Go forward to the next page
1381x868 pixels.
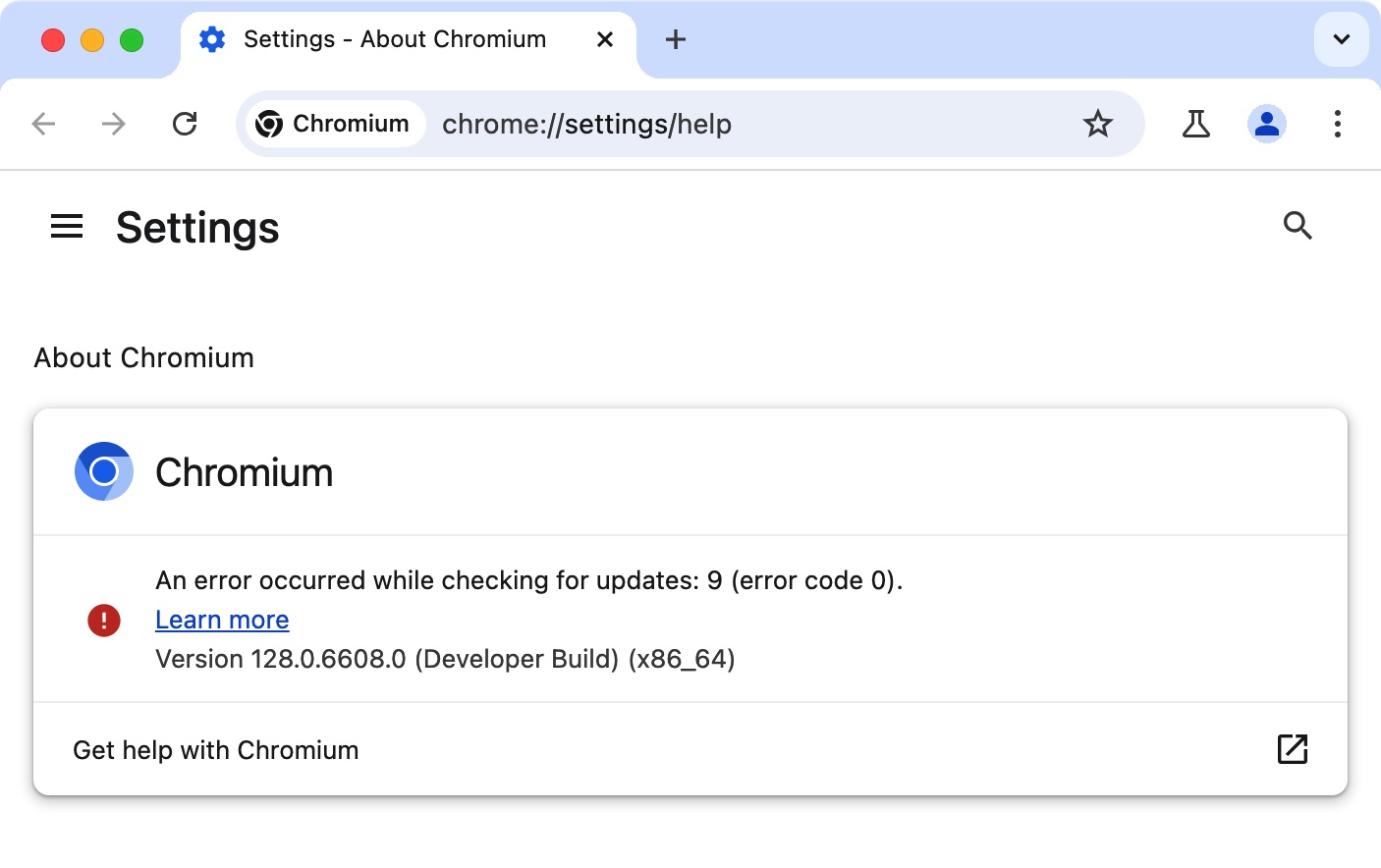tap(114, 124)
